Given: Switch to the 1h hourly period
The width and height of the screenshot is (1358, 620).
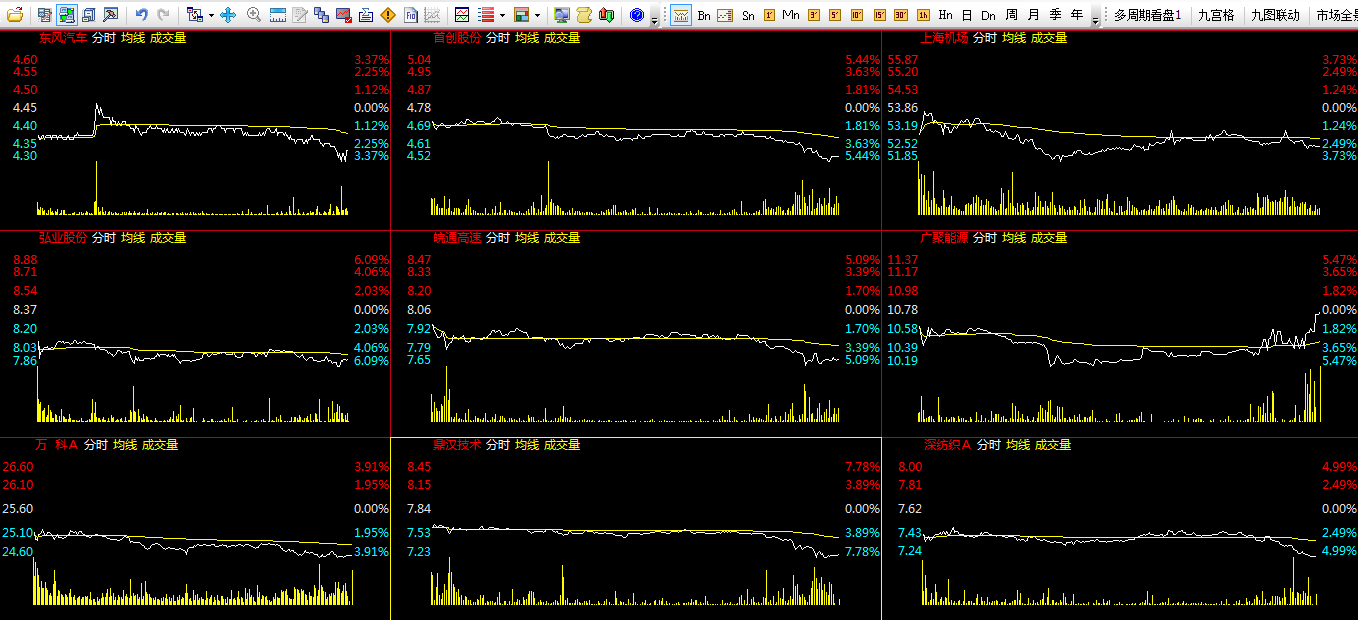Looking at the screenshot, I should pos(923,15).
